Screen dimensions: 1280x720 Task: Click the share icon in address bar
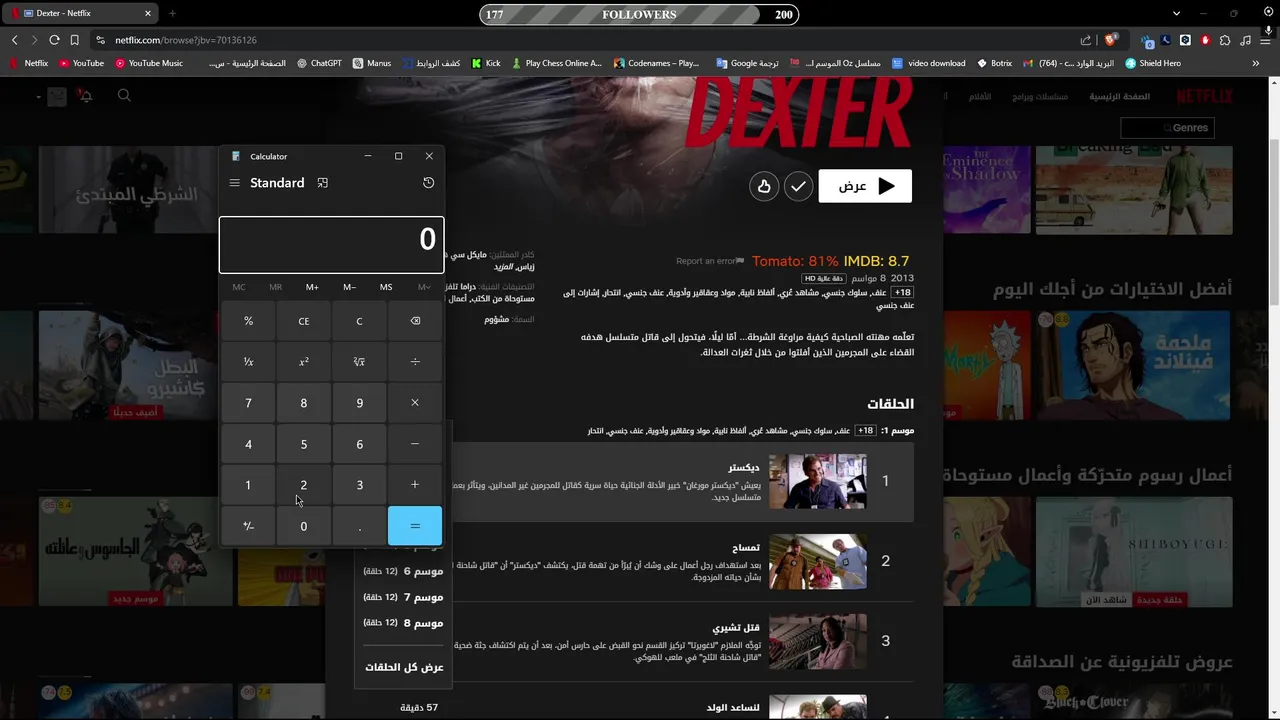click(1086, 40)
